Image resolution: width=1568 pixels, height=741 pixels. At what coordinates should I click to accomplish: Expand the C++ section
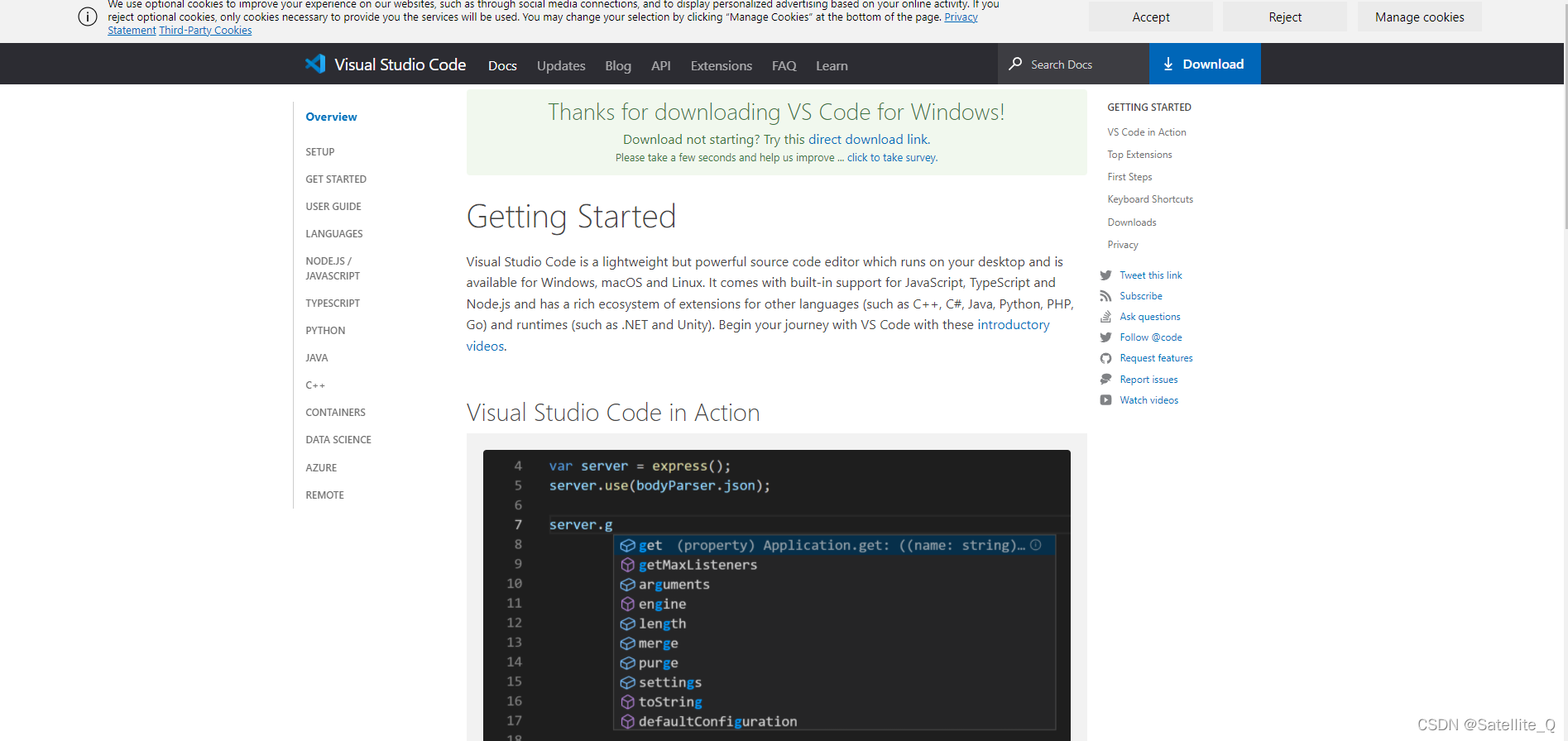tap(315, 385)
